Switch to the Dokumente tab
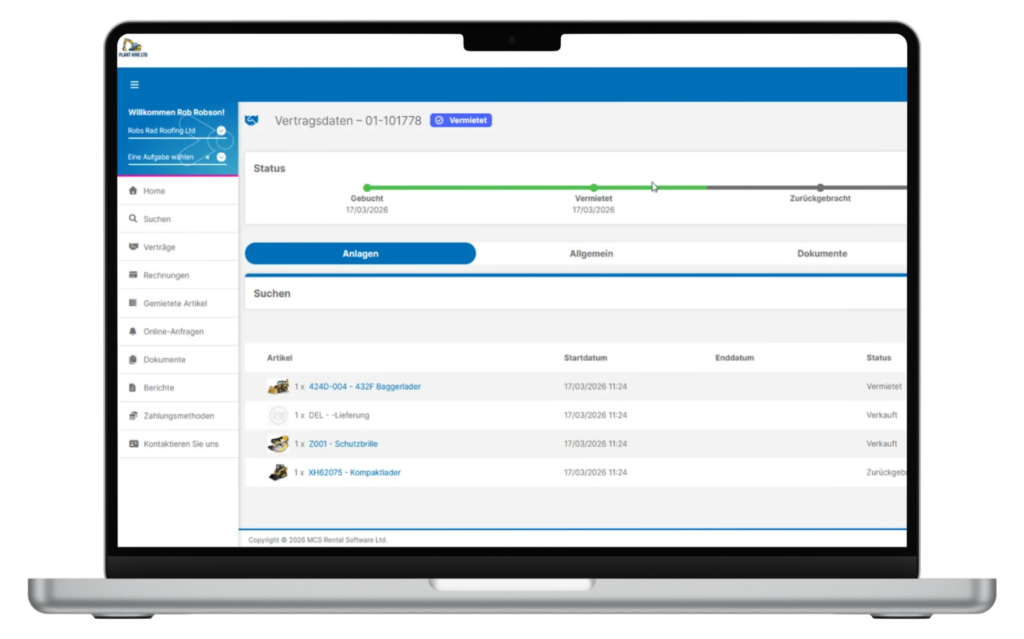This screenshot has width=1024, height=639. pyautogui.click(x=822, y=254)
